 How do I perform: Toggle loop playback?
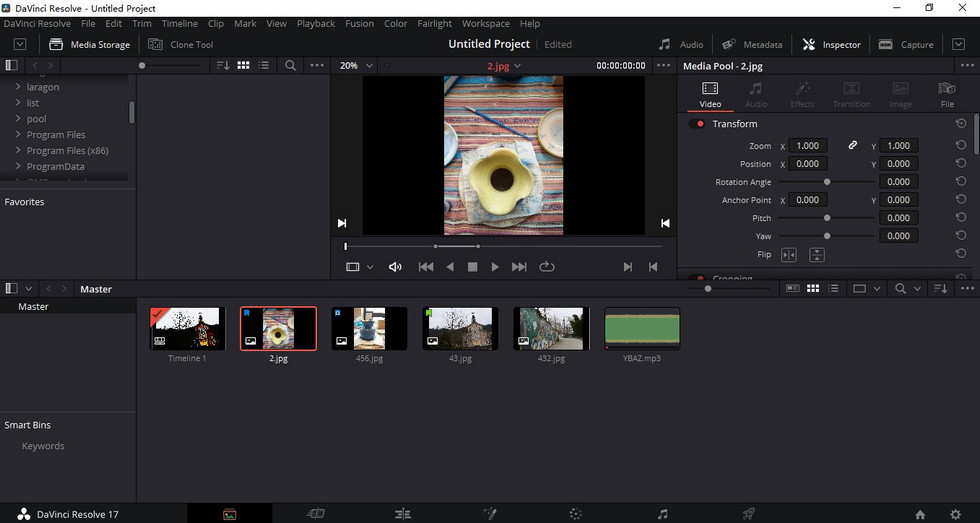pyautogui.click(x=547, y=267)
